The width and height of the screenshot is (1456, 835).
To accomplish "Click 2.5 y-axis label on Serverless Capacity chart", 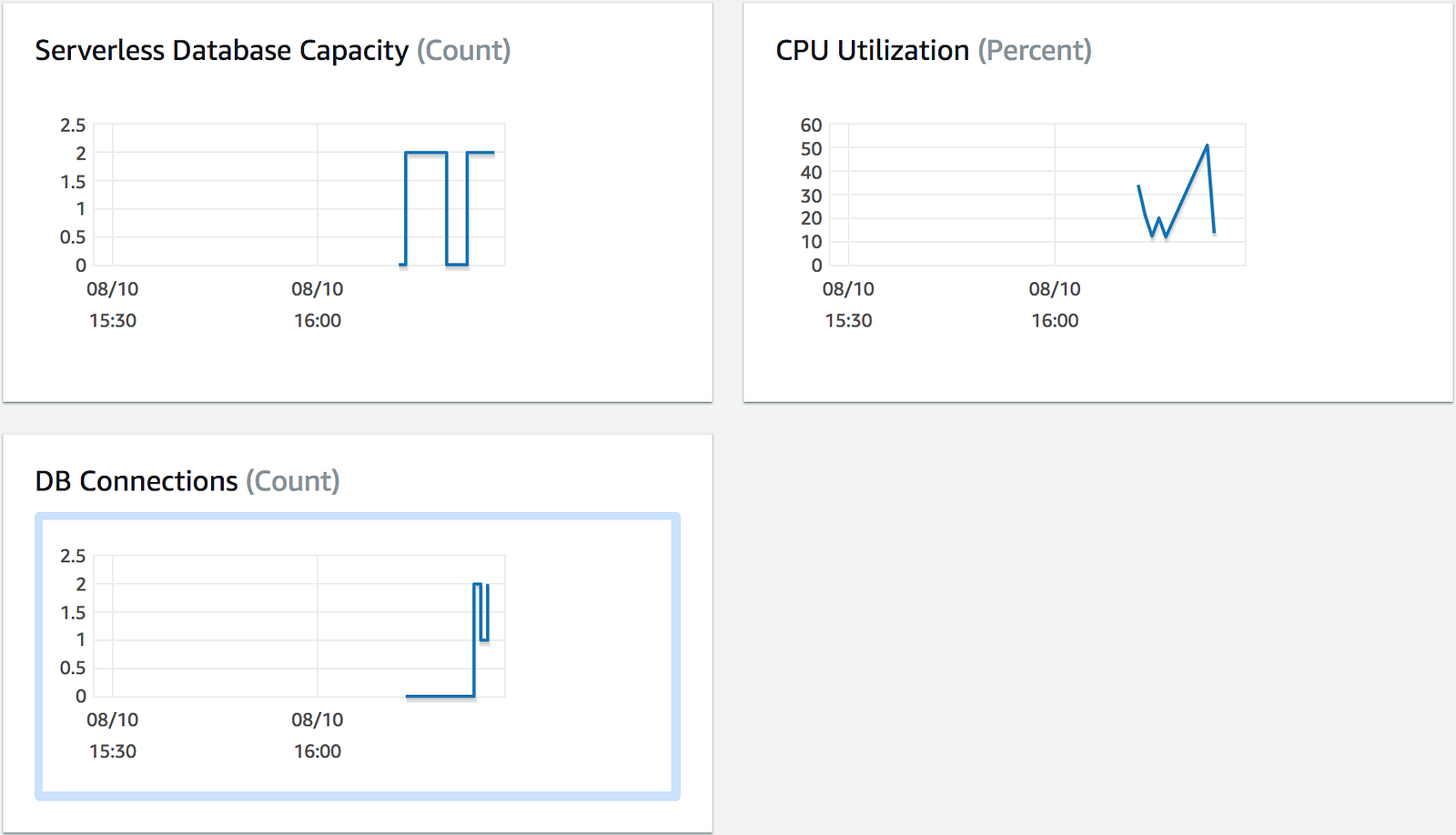I will pyautogui.click(x=73, y=126).
